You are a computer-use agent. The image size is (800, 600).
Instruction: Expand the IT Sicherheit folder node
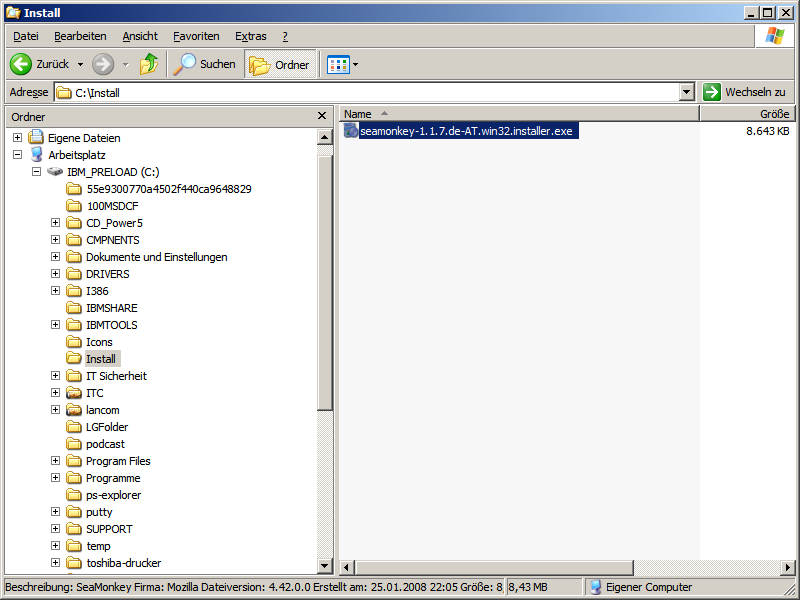point(55,376)
